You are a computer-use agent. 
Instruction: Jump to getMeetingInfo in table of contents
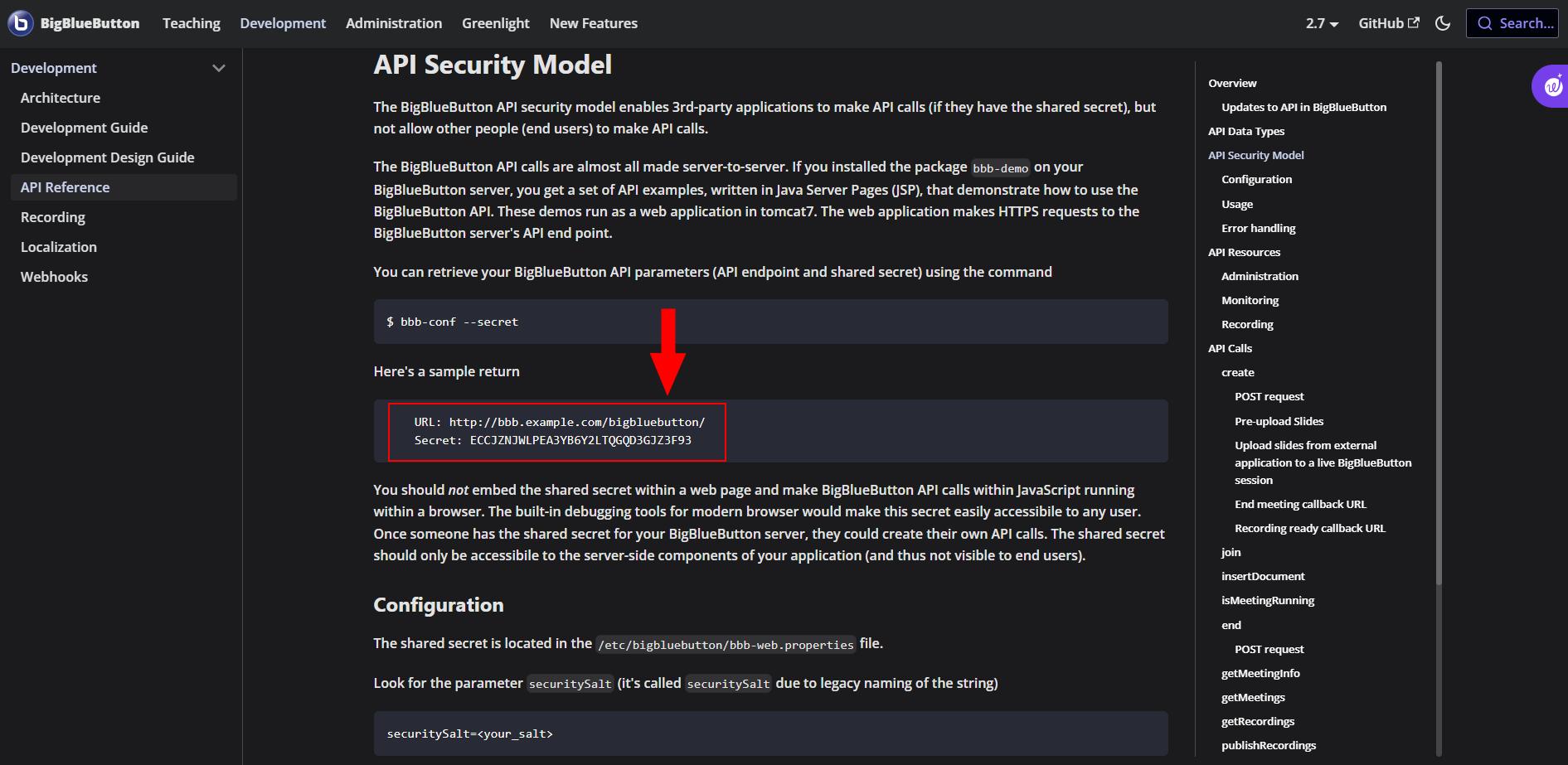[x=1260, y=673]
